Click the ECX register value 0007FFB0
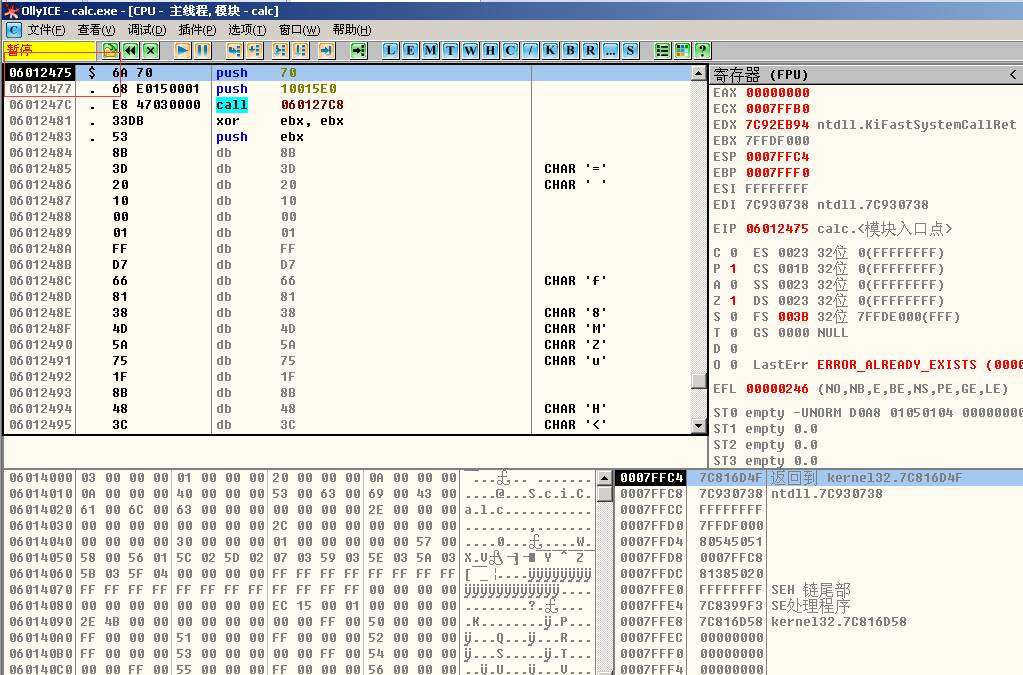Viewport: 1023px width, 675px height. [x=778, y=109]
